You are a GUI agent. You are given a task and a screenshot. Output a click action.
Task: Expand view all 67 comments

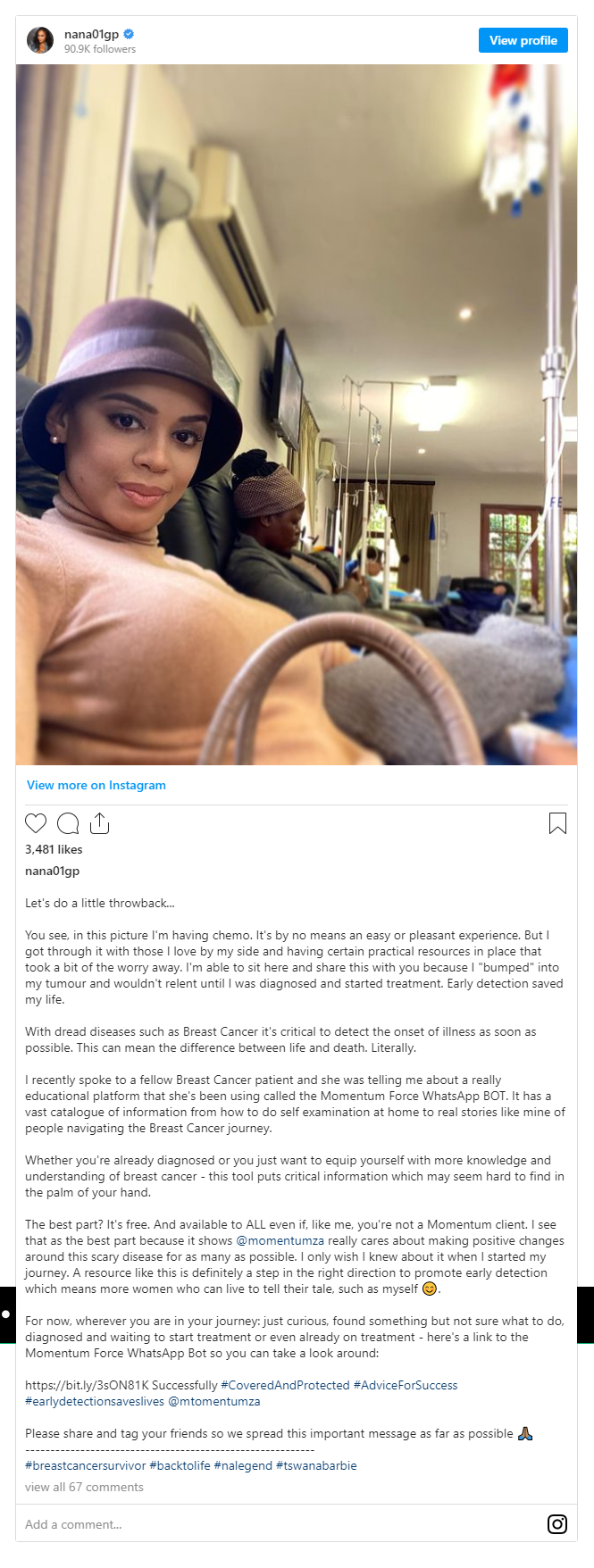[x=84, y=1487]
